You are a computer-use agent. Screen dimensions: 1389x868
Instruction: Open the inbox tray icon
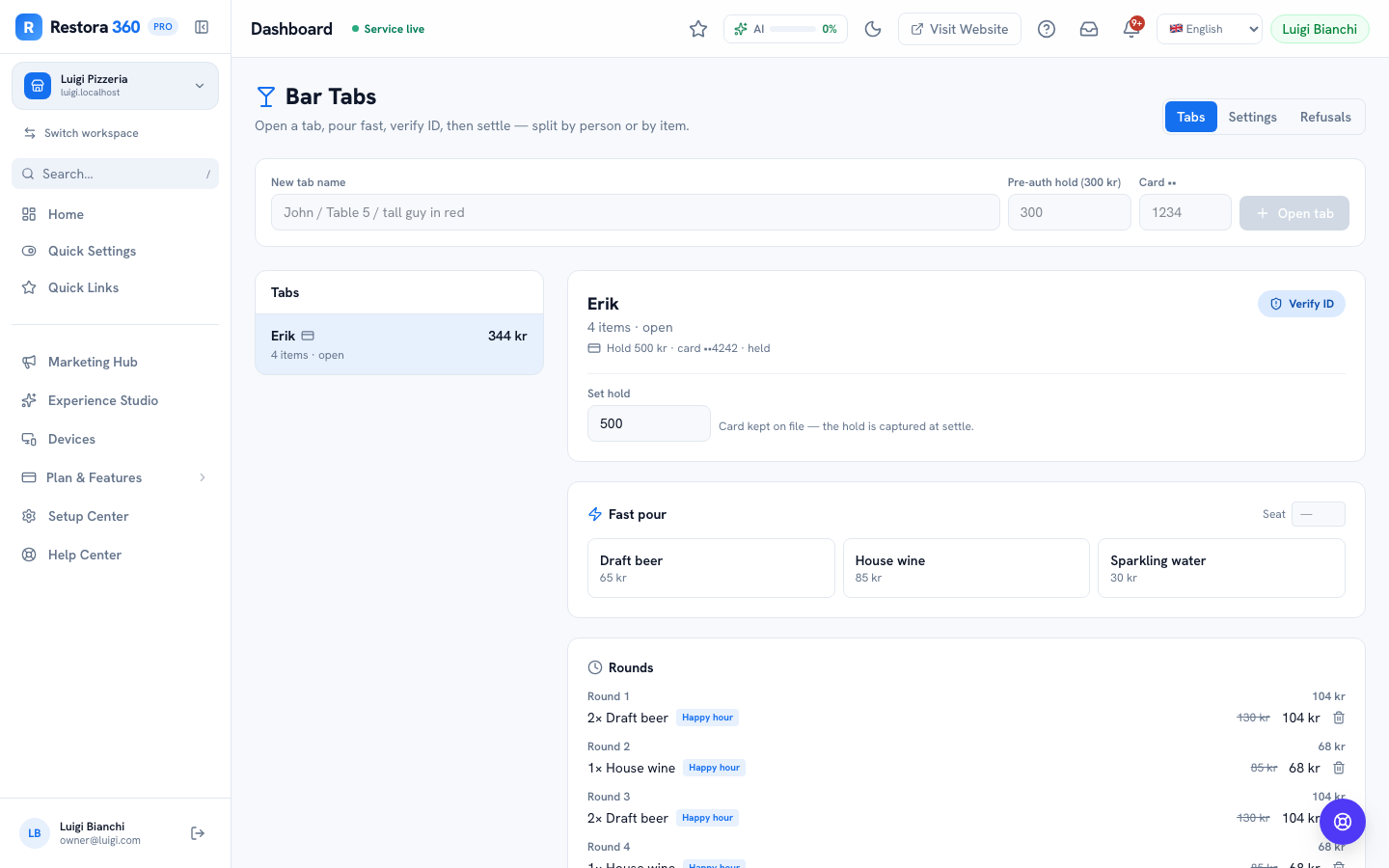pos(1089,29)
